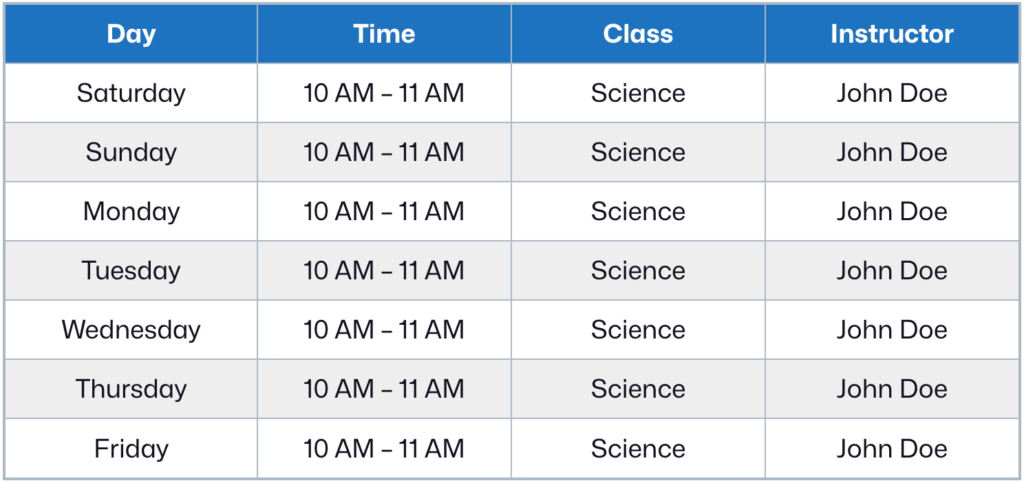This screenshot has height=483, width=1024.
Task: Select John Doe in Saturday's row
Action: point(892,93)
